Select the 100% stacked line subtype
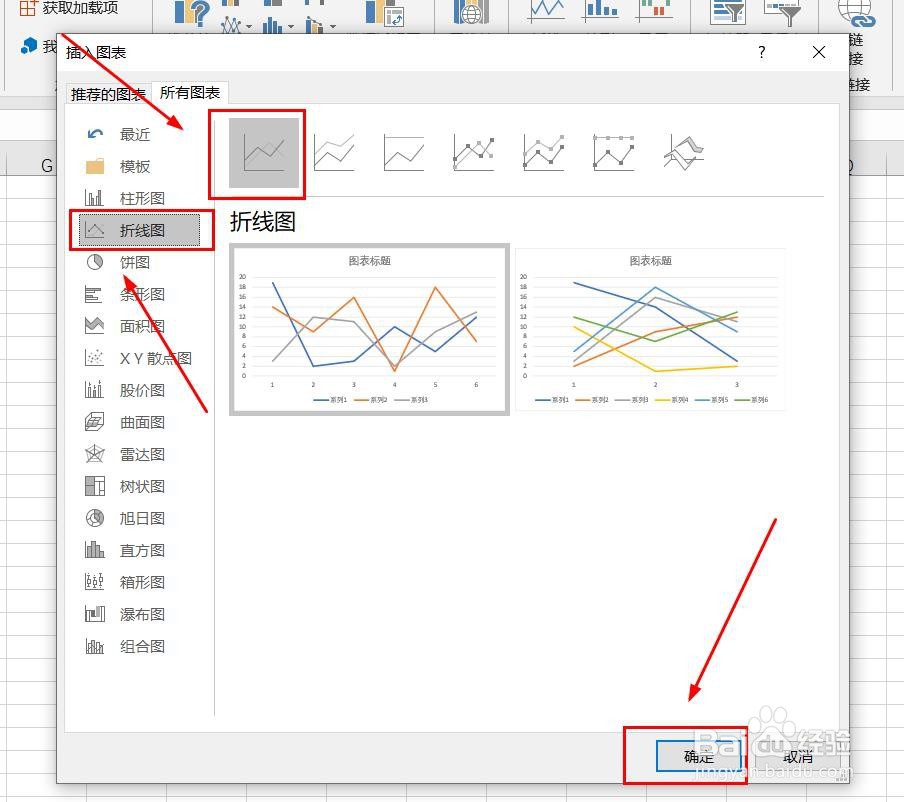 point(404,153)
